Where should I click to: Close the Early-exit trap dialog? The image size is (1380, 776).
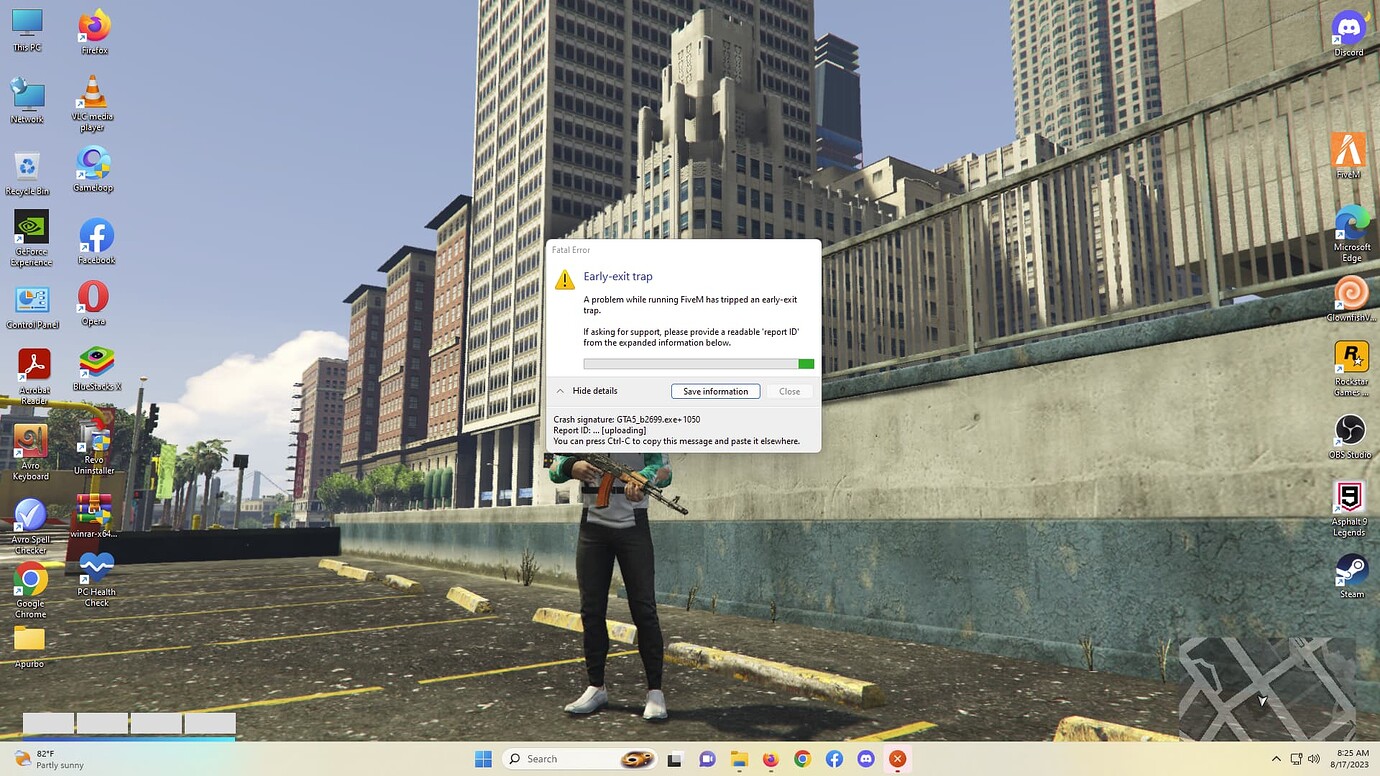[789, 391]
